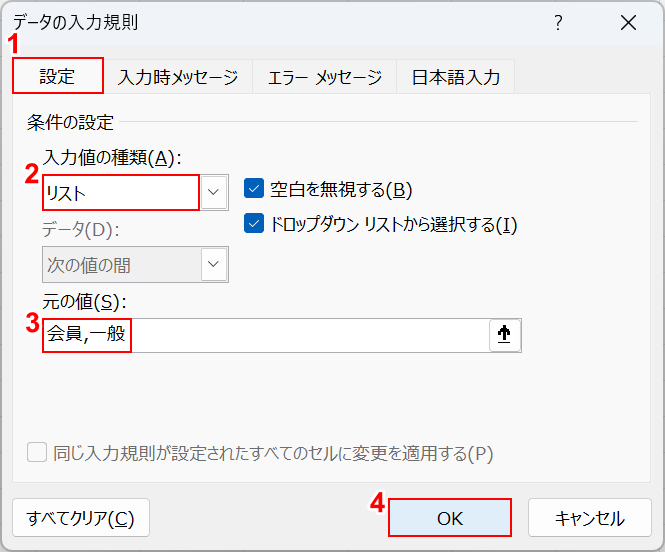Viewport: 665px width, 552px height.
Task: Toggle ドロップダウン リストから選択する checkbox
Action: (x=254, y=224)
